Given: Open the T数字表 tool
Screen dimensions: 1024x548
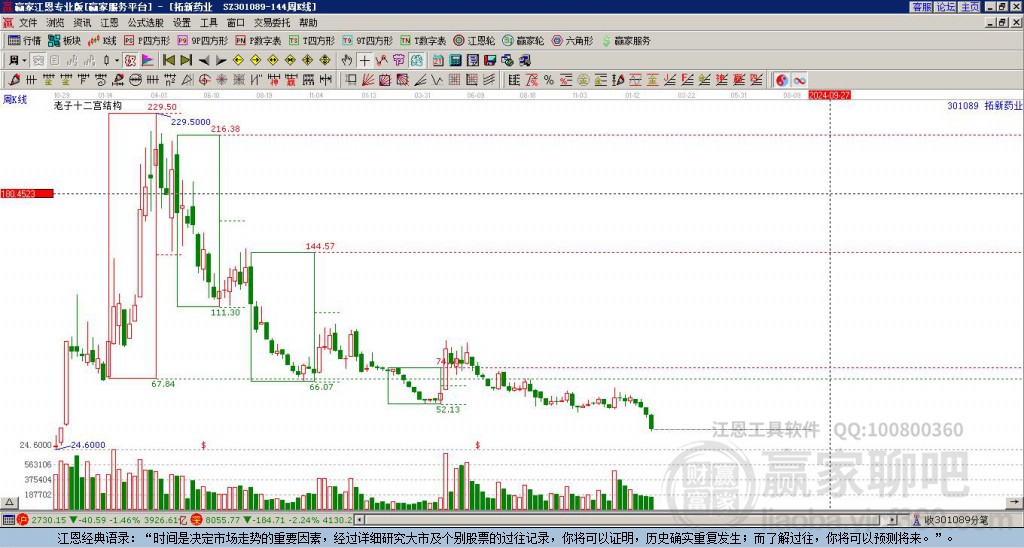Looking at the screenshot, I should 423,40.
